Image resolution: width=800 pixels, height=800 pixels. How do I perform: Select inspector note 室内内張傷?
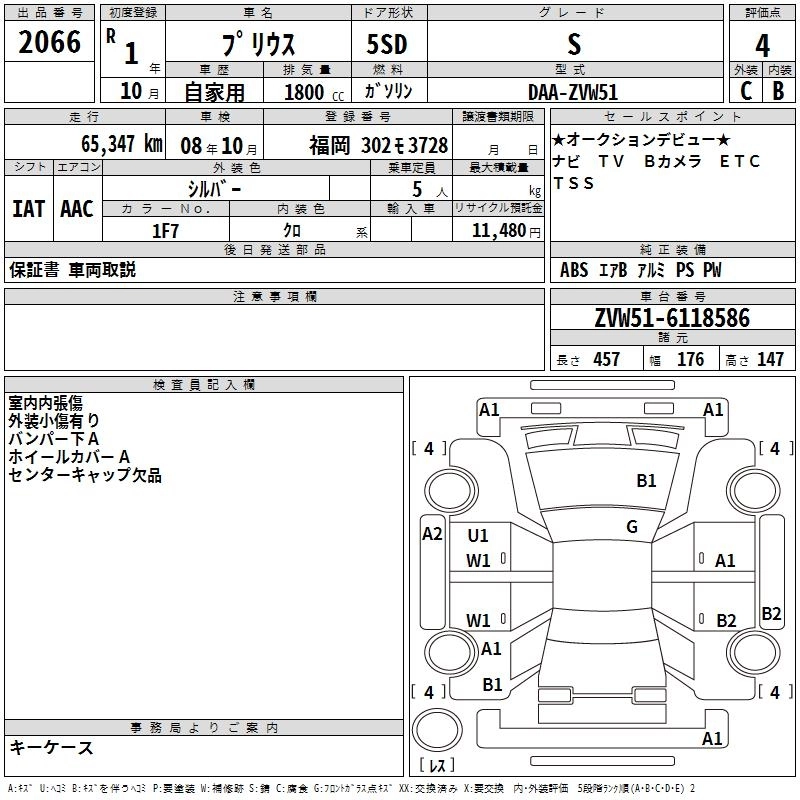coord(45,403)
